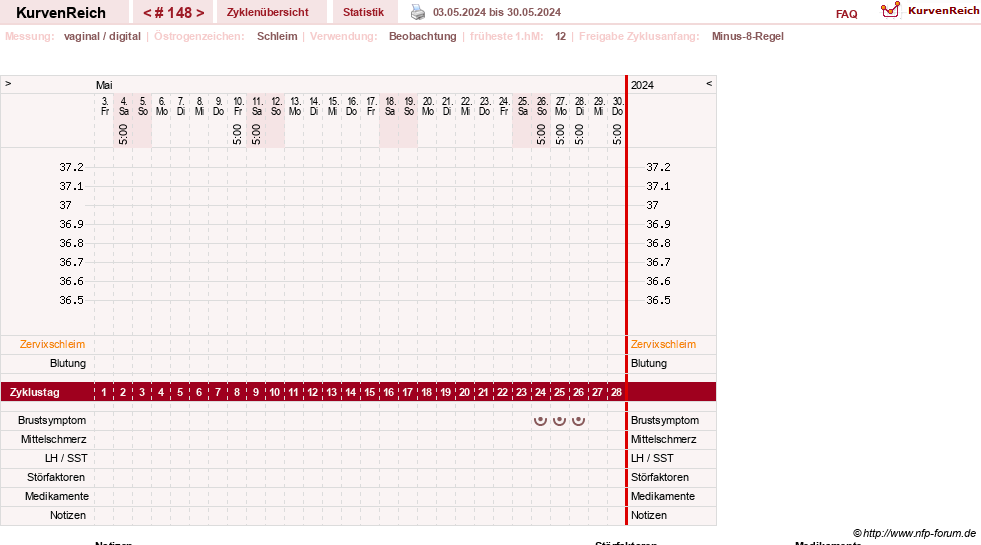
Task: Click the left Mittelschmerz row label
Action: (x=53, y=439)
